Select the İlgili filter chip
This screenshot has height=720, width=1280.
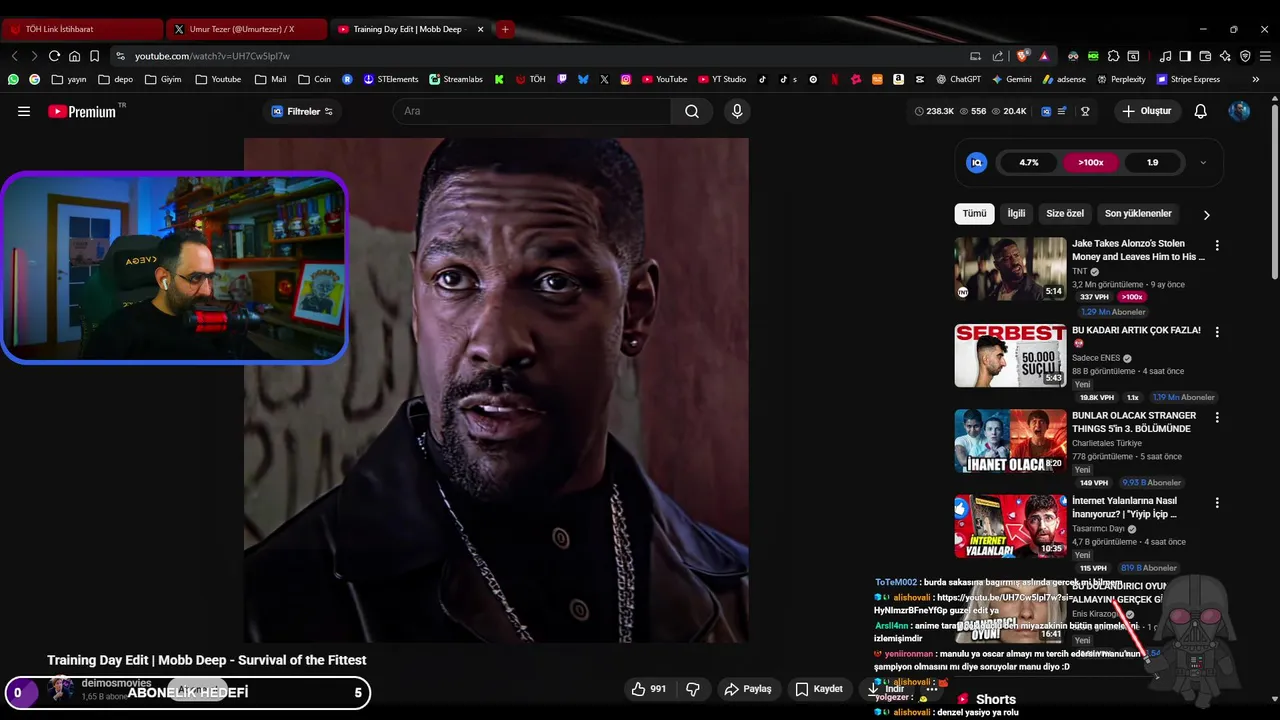coord(1016,214)
